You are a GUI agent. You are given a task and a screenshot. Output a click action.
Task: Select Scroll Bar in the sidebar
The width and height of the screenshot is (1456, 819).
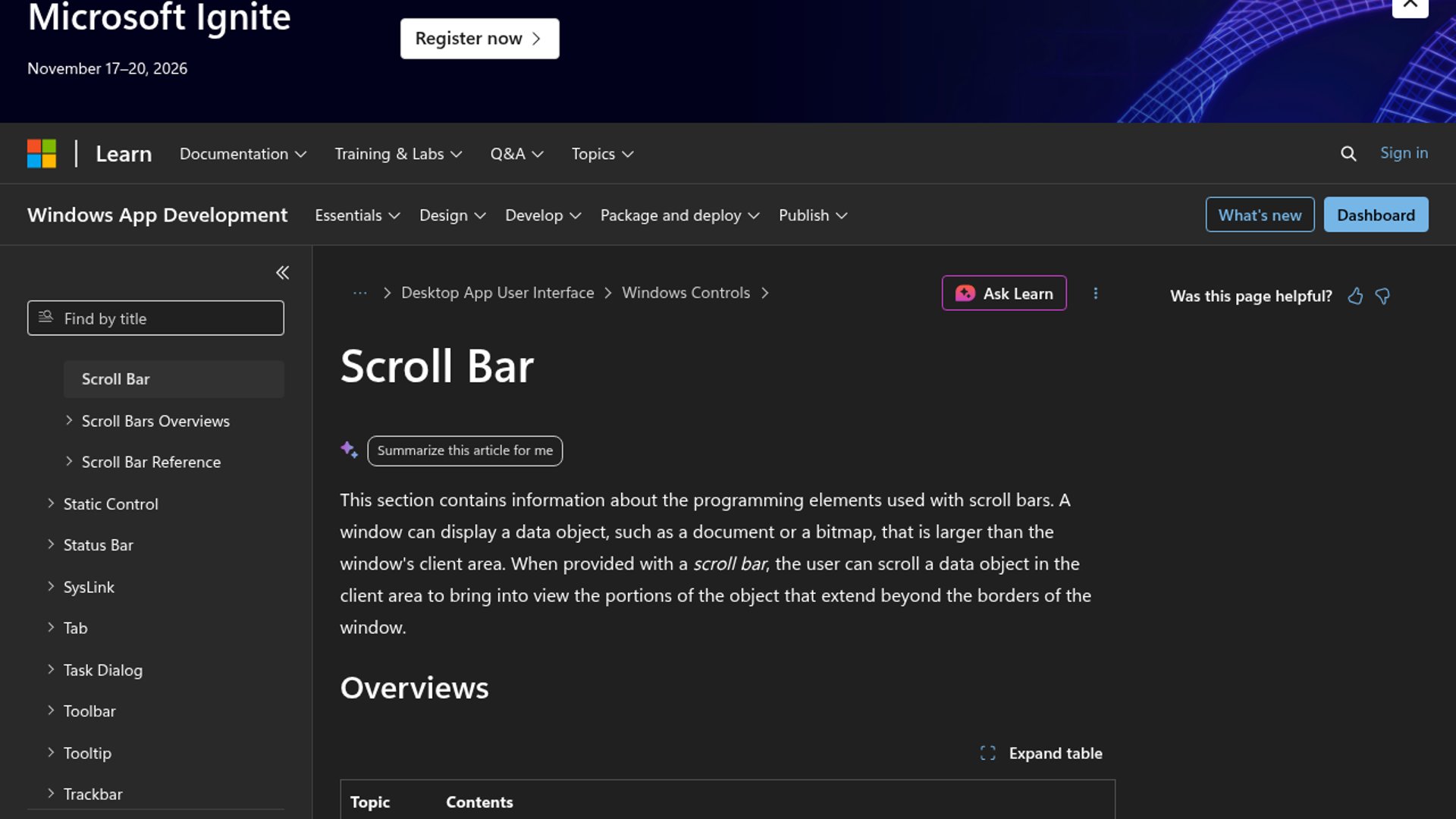point(174,379)
